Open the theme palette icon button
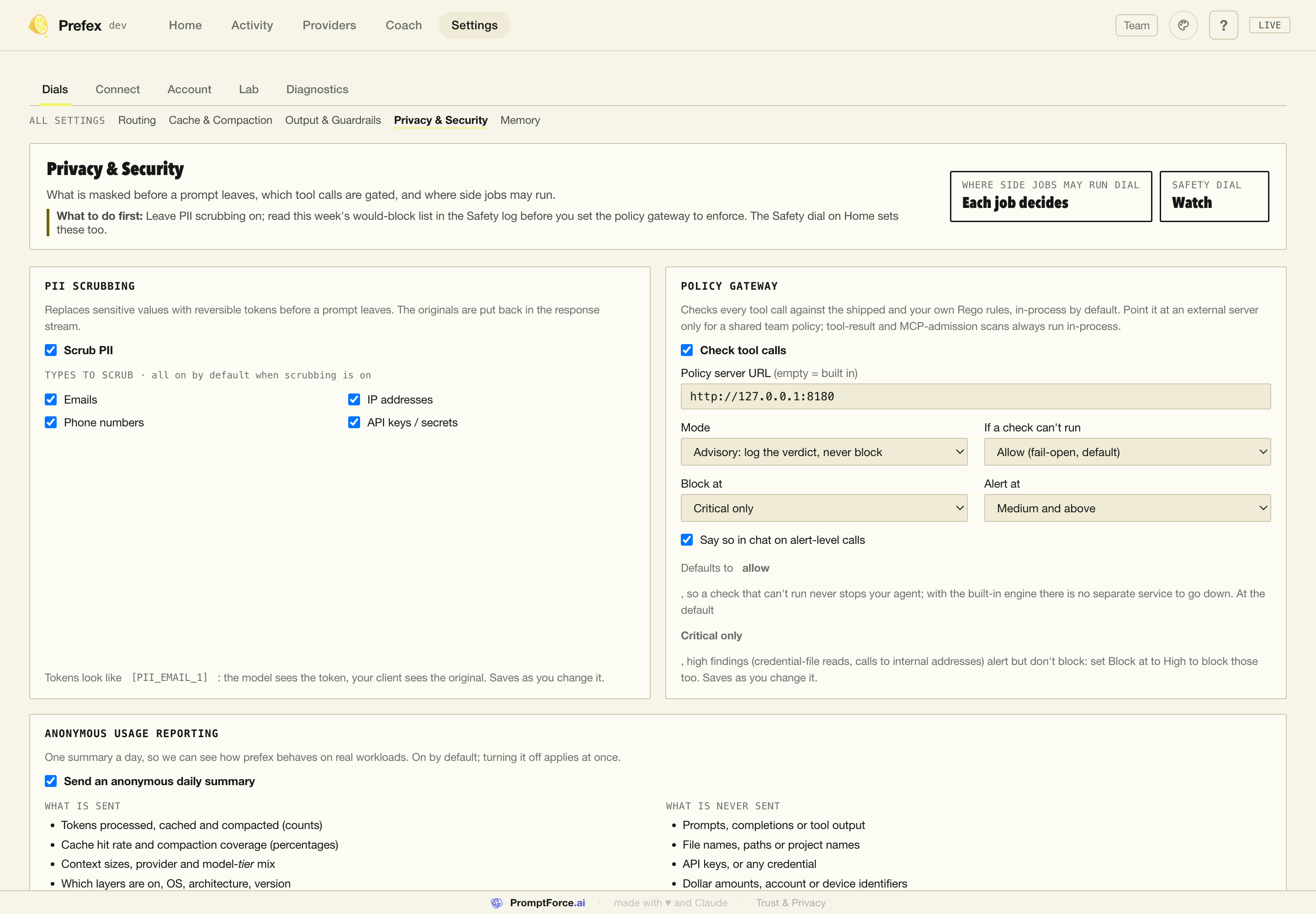The width and height of the screenshot is (1316, 914). (x=1183, y=25)
